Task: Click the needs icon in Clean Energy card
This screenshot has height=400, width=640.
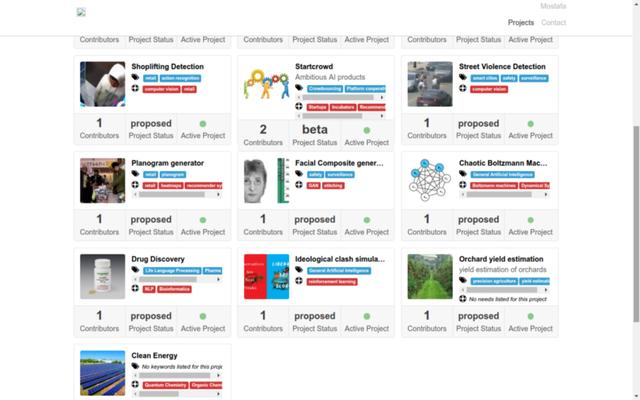Action: tap(136, 384)
